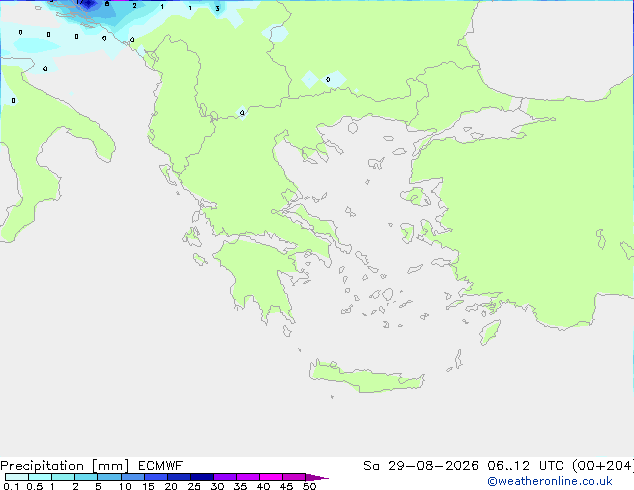Click the magenta swatch between 40 and 45
The width and height of the screenshot is (634, 490).
[x=271, y=477]
